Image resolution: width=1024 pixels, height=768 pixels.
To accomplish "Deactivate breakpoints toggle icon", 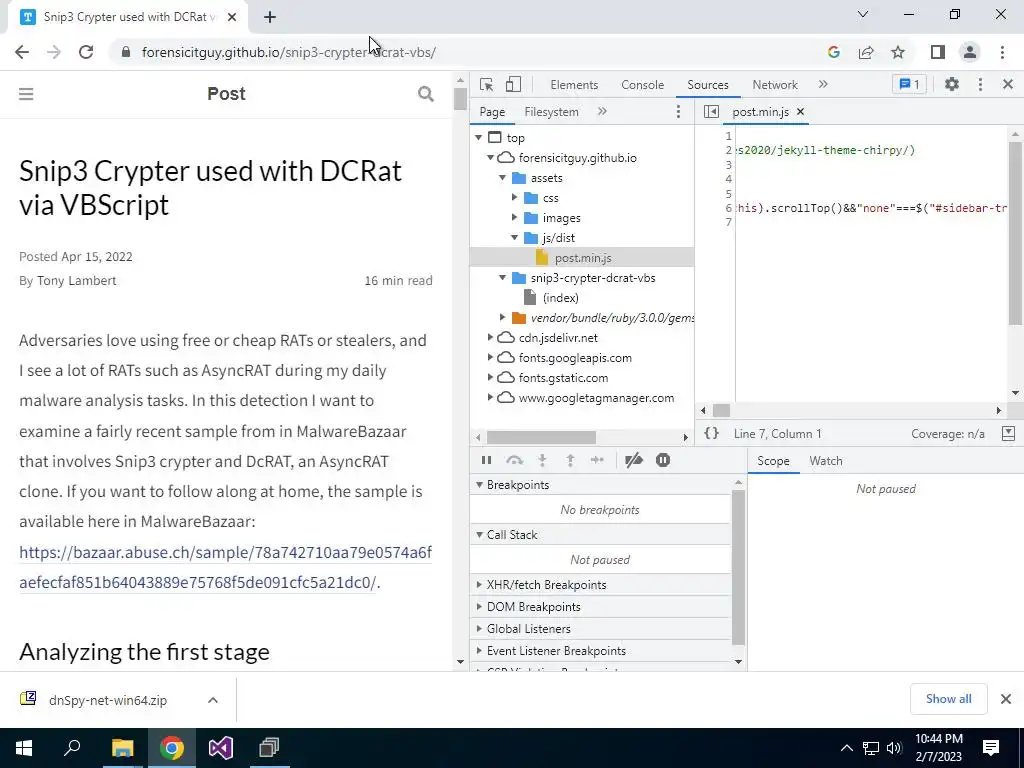I will coord(633,460).
